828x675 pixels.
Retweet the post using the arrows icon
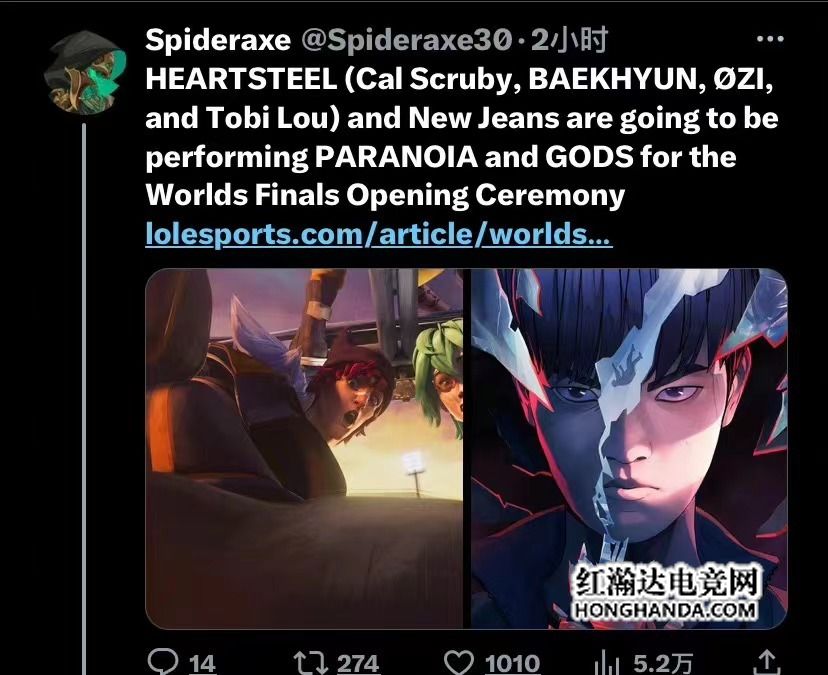pyautogui.click(x=310, y=663)
